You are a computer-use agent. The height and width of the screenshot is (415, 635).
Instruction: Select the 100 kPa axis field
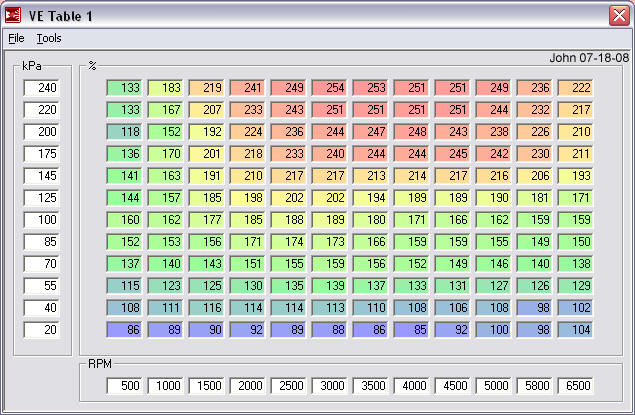[42, 220]
